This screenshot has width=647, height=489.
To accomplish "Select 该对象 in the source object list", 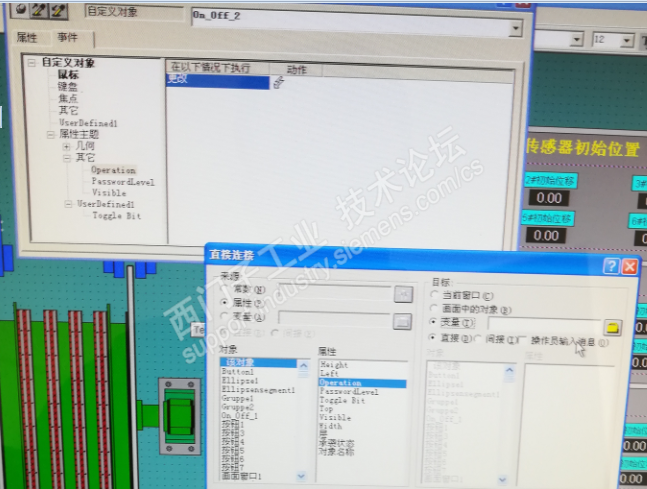I will pyautogui.click(x=259, y=362).
